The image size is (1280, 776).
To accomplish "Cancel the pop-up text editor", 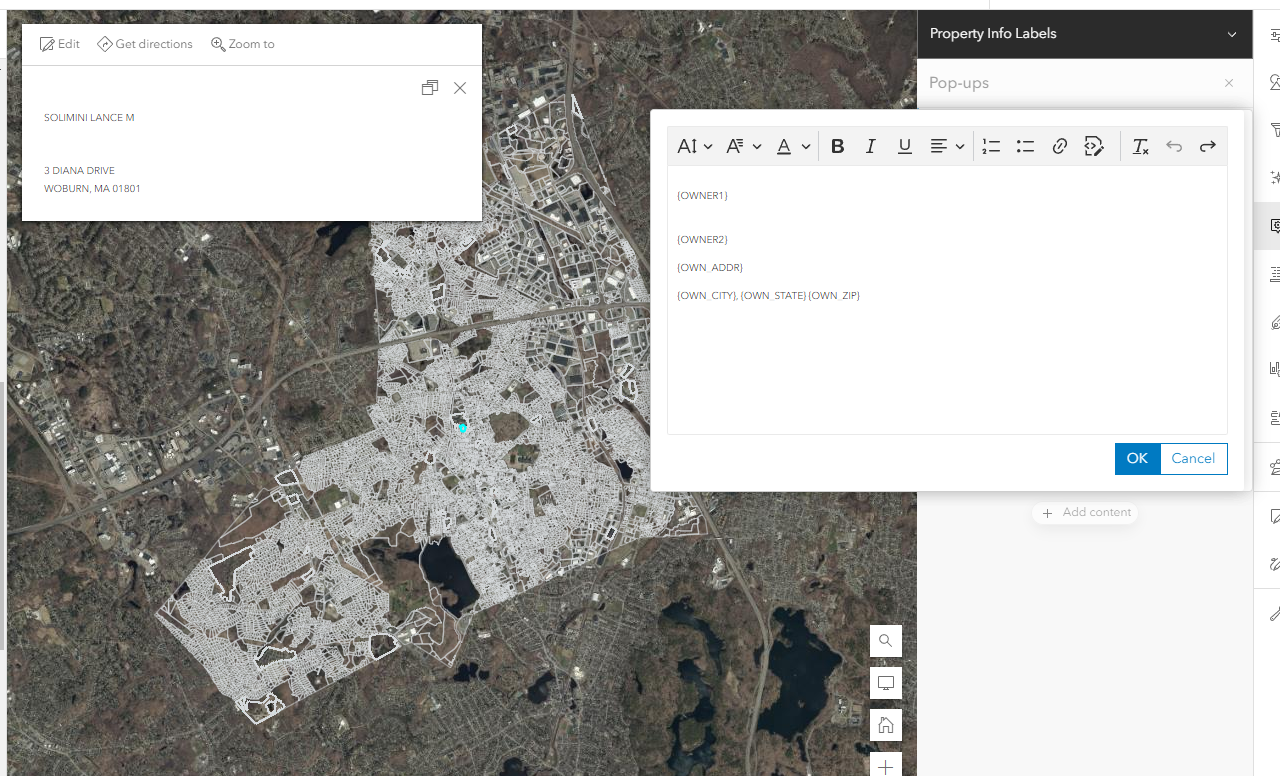I will point(1193,458).
